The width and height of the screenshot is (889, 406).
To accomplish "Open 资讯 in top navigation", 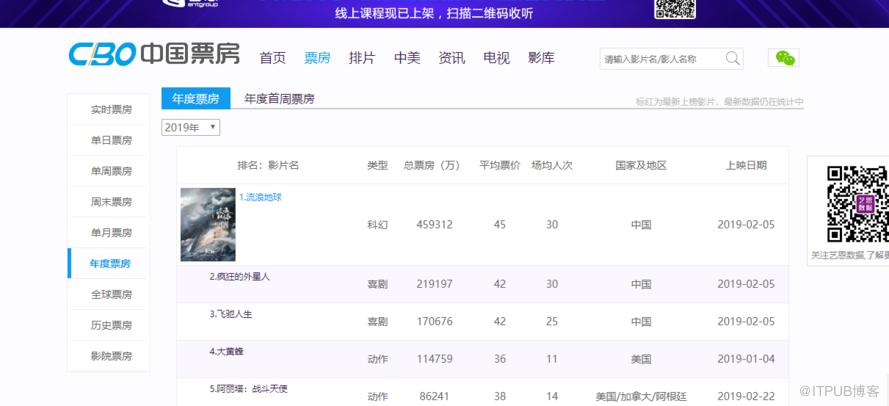I will tap(452, 58).
